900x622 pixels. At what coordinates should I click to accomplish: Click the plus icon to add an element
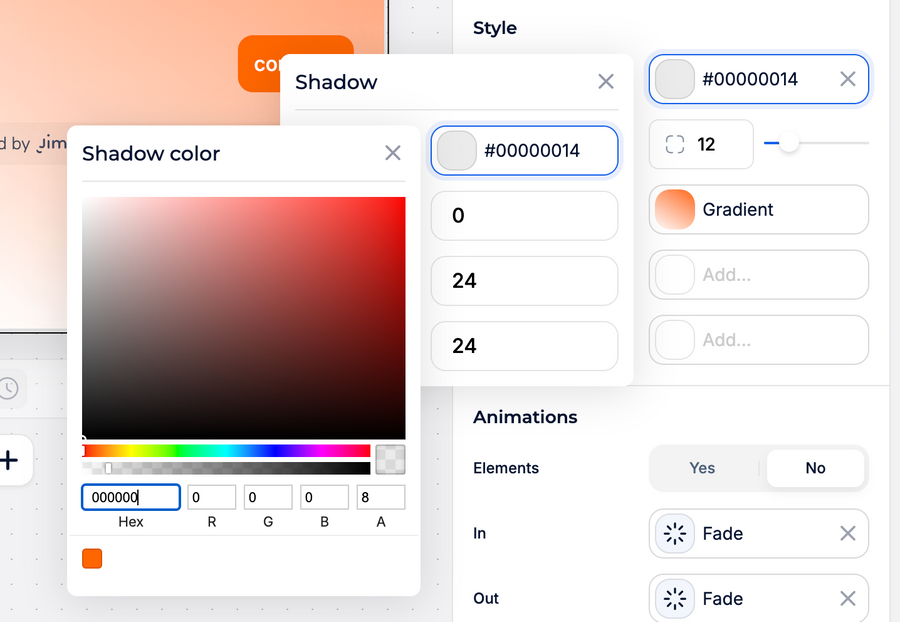click(10, 460)
